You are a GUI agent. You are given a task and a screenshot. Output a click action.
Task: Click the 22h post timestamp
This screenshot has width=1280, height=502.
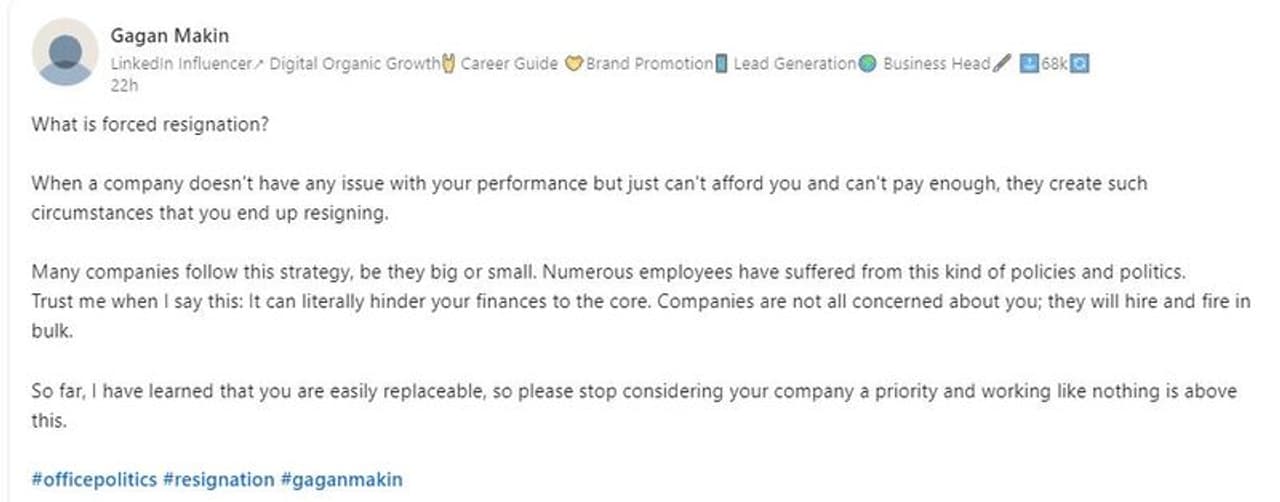pos(124,85)
